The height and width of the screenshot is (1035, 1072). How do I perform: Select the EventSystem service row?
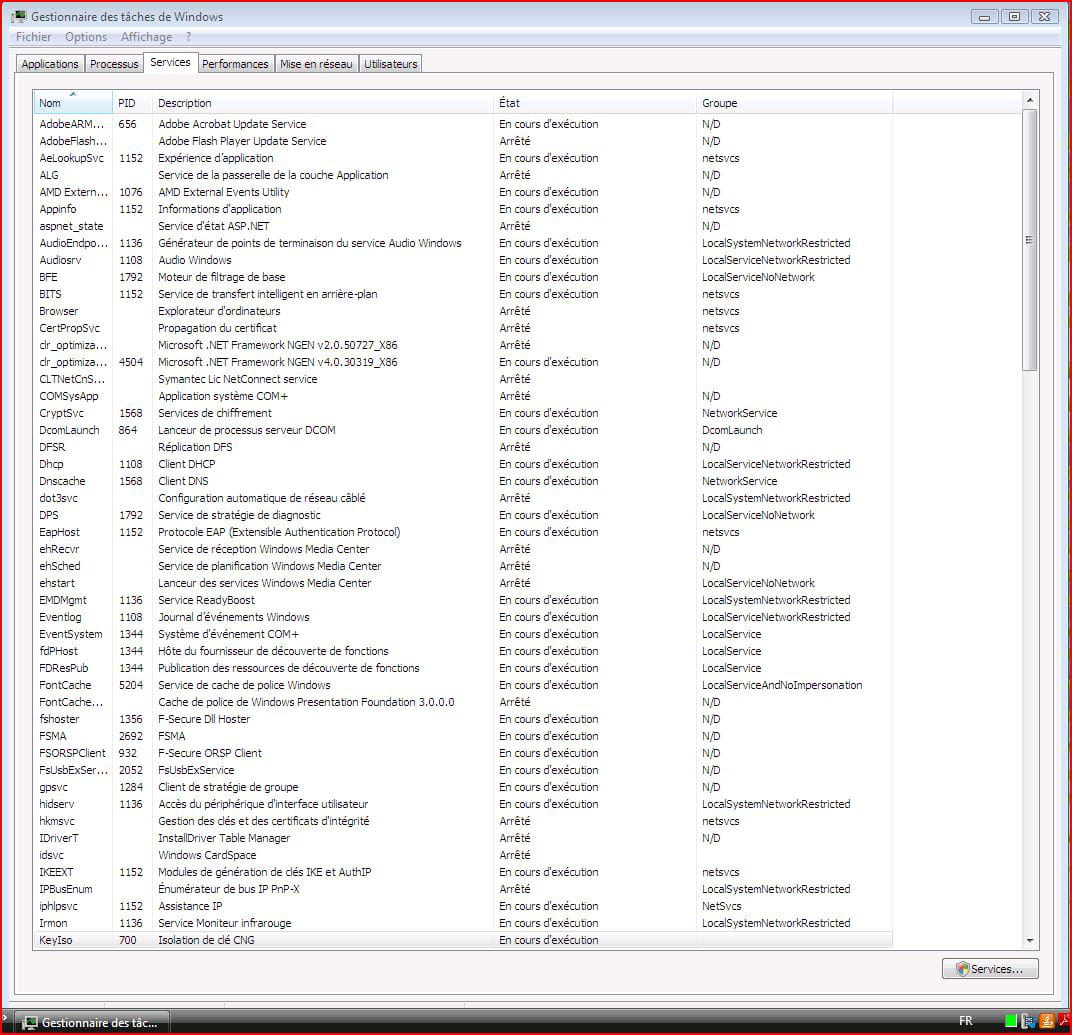coord(462,634)
